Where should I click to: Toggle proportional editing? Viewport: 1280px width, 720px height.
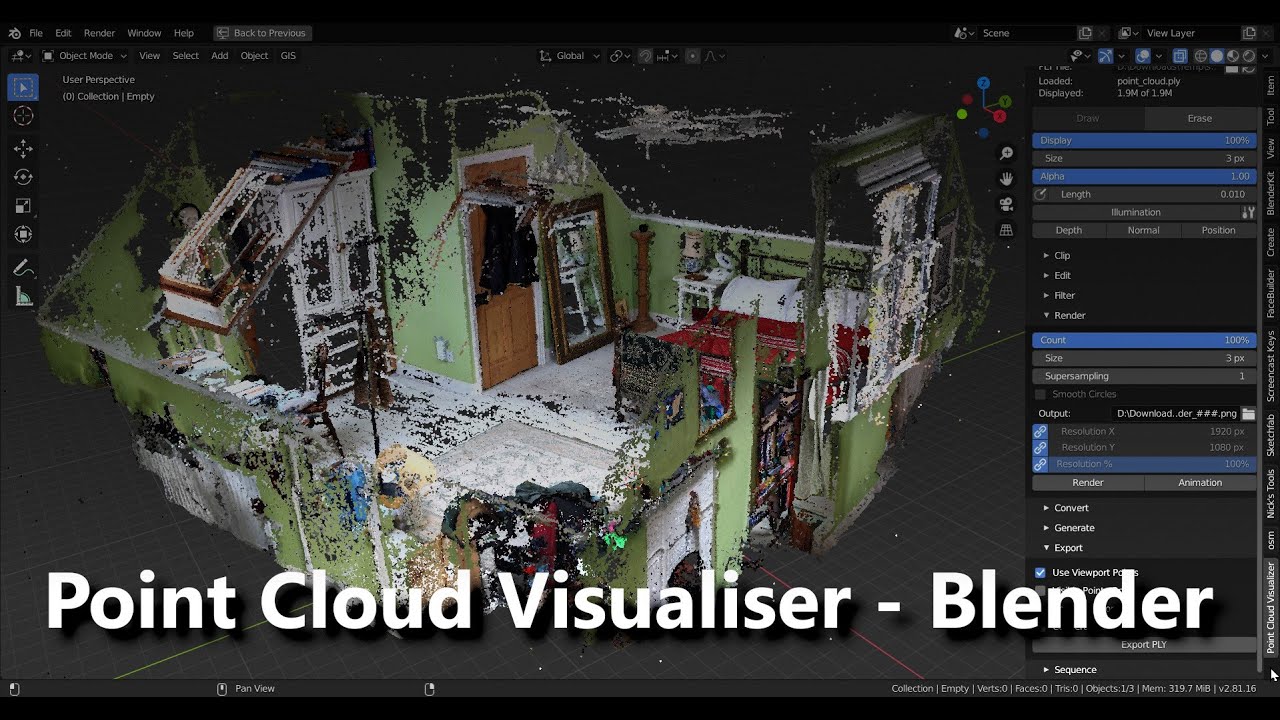tap(692, 56)
